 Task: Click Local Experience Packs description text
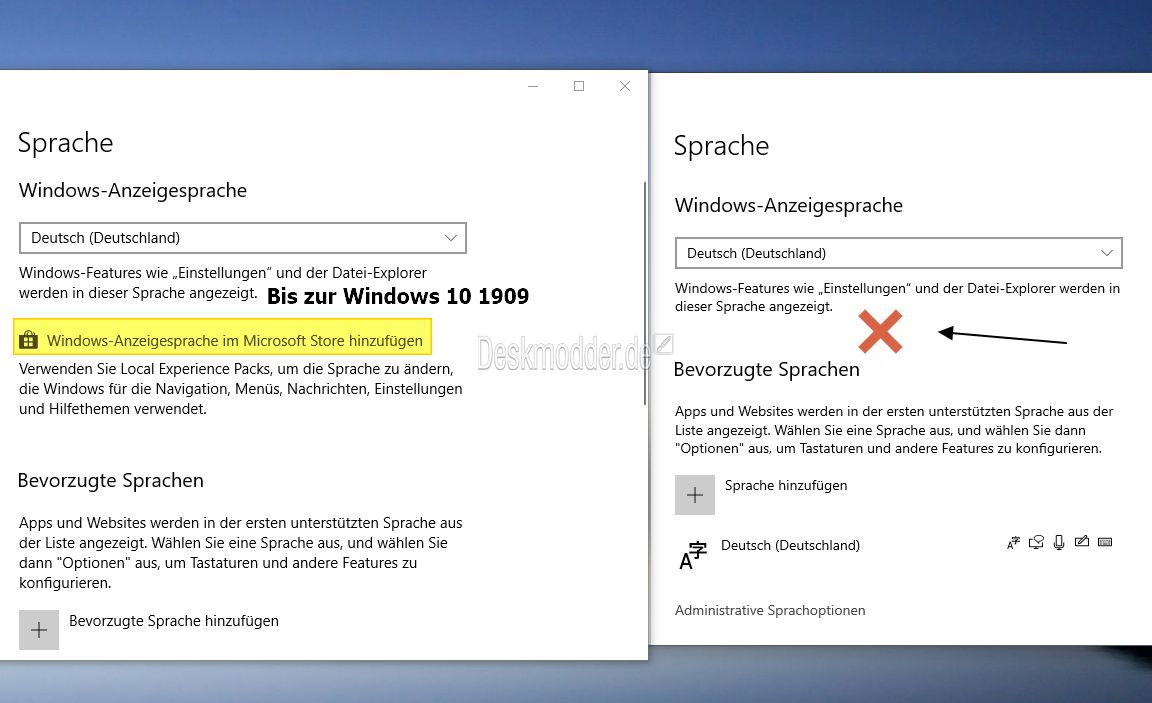tap(241, 389)
